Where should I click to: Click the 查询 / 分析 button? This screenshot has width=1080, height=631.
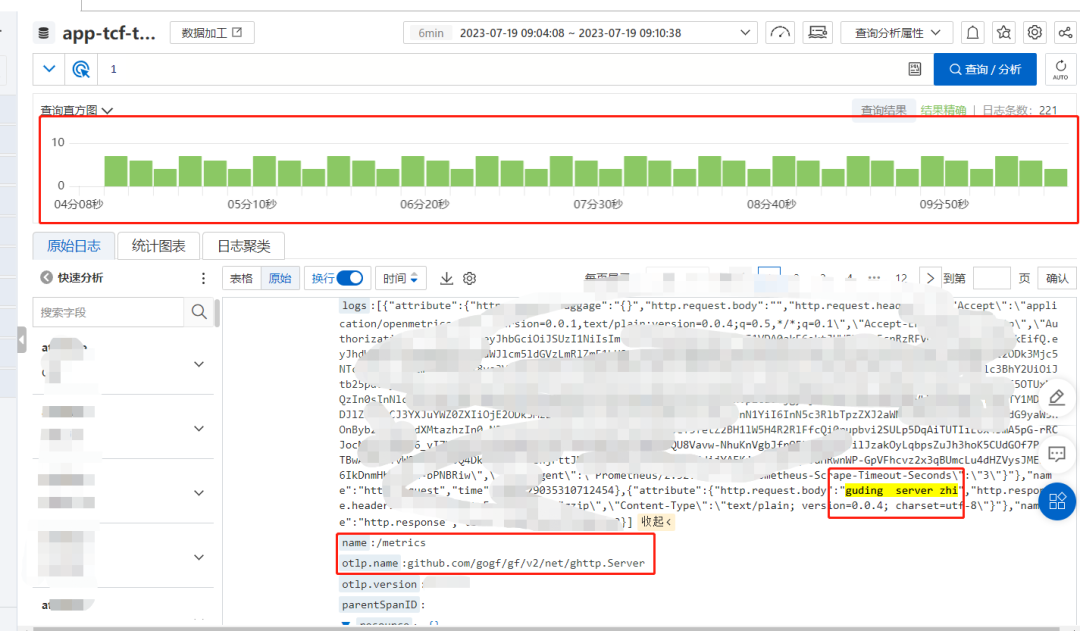(x=985, y=69)
